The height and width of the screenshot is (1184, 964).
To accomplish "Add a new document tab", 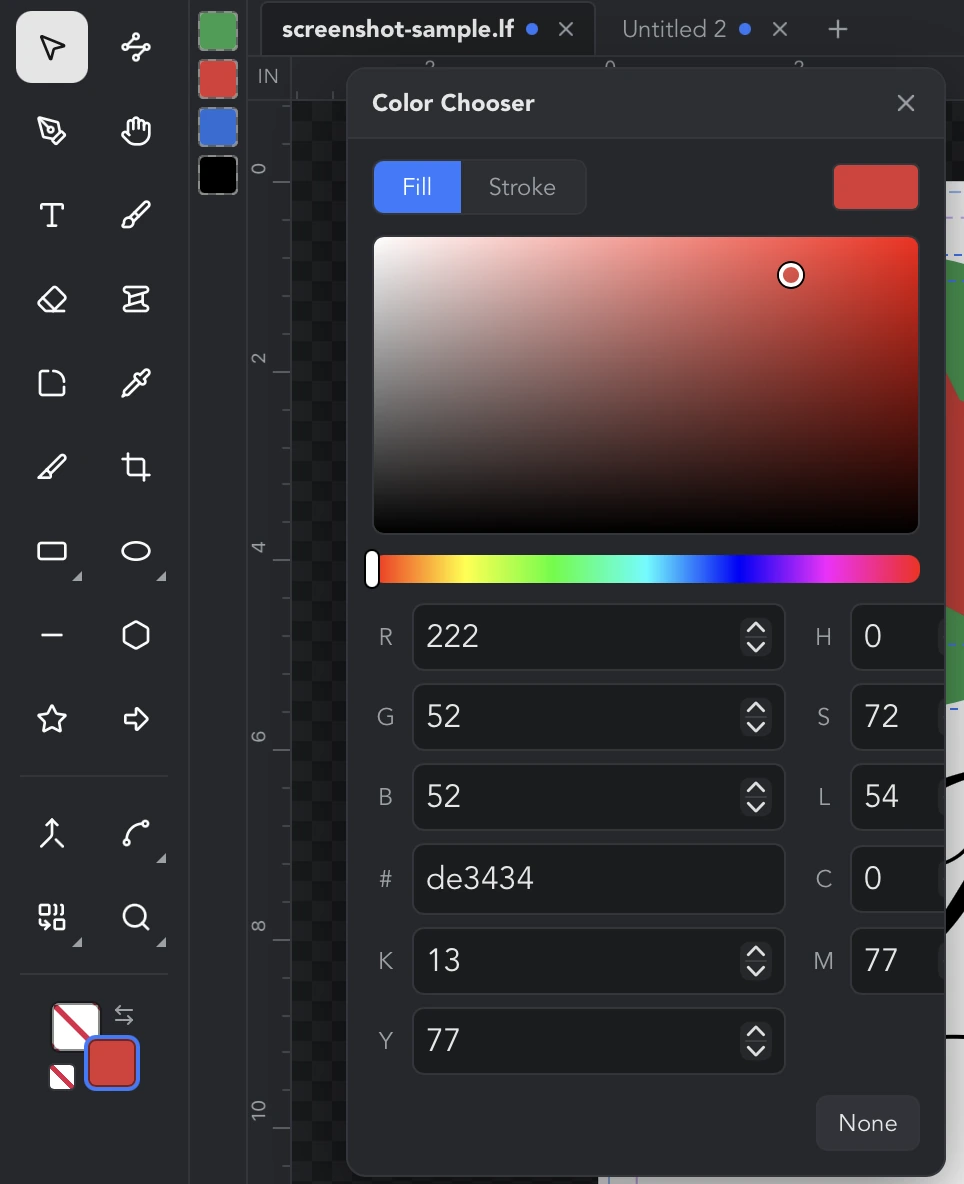I will point(837,29).
